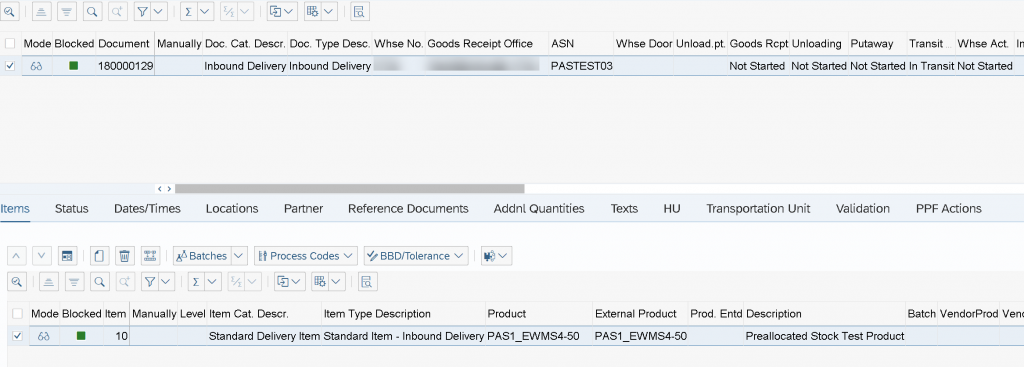
Task: Click the Product column header in items table
Action: pyautogui.click(x=539, y=314)
